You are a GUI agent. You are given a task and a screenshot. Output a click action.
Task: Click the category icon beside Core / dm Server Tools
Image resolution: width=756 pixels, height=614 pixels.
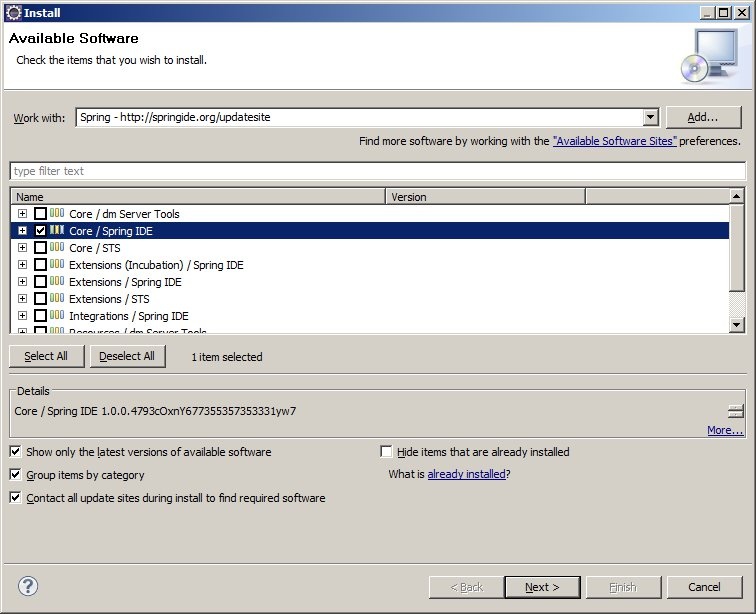57,214
